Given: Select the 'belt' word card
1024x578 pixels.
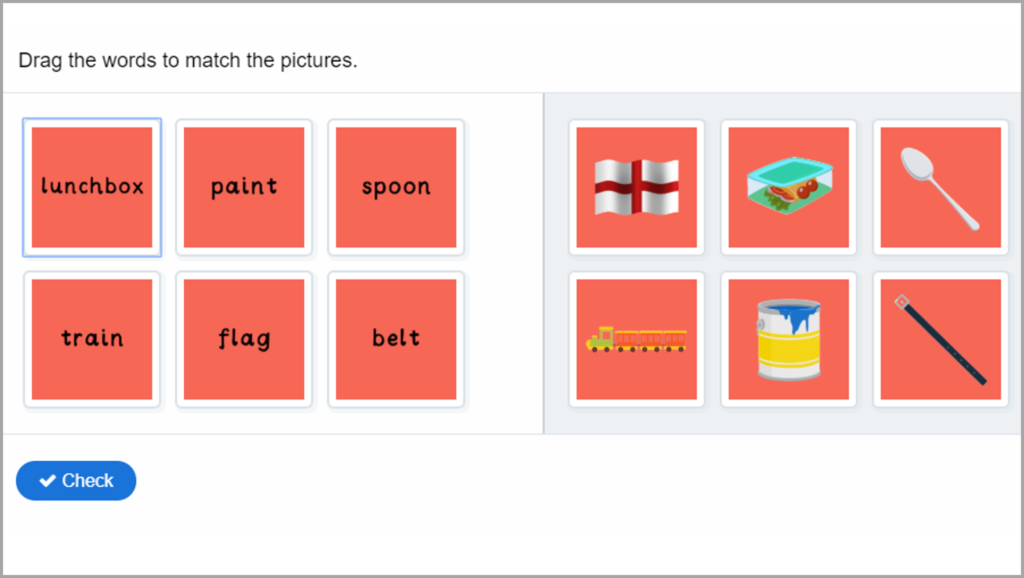Looking at the screenshot, I should (396, 339).
